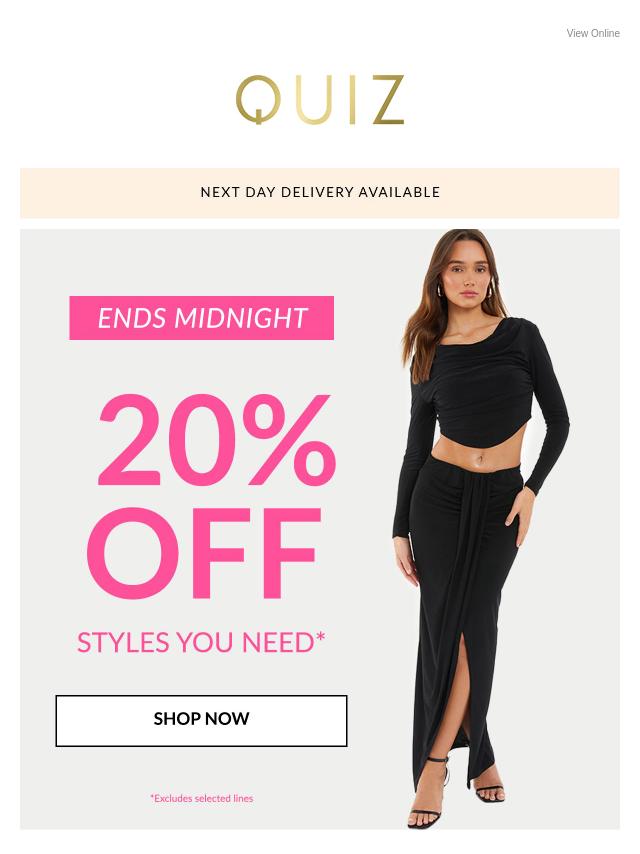Open the View Online link

pyautogui.click(x=593, y=33)
